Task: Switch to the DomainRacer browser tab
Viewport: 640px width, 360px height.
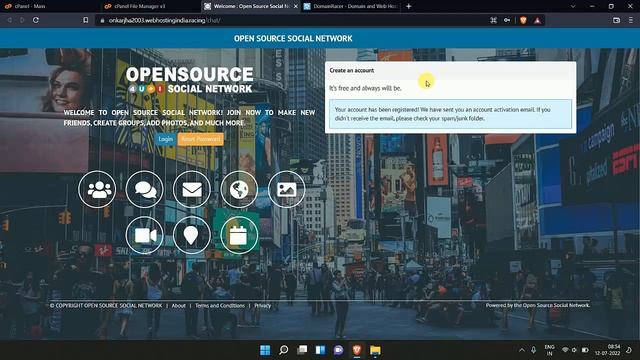Action: [351, 6]
